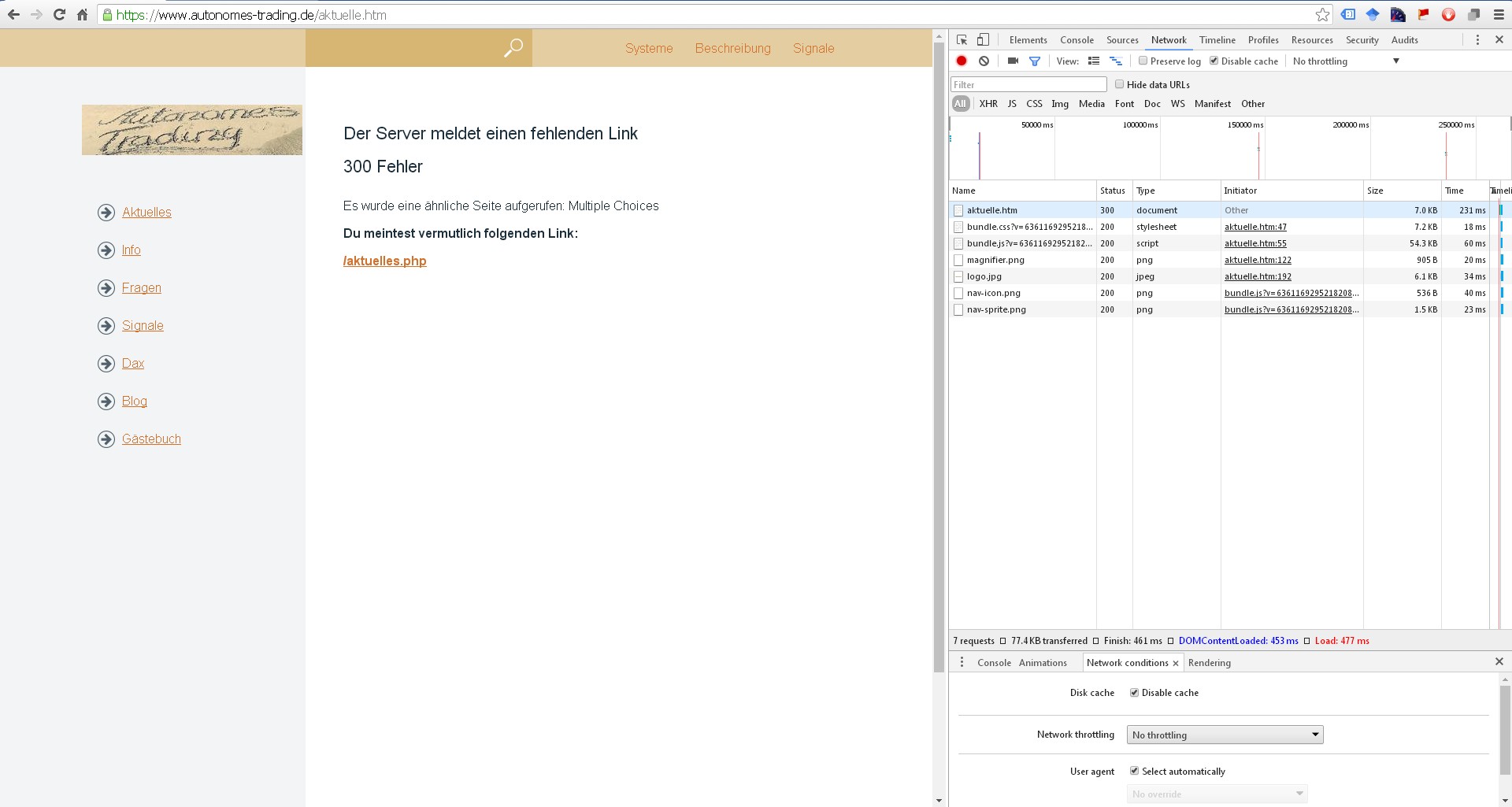Bookmark this page with the star

(x=1322, y=15)
